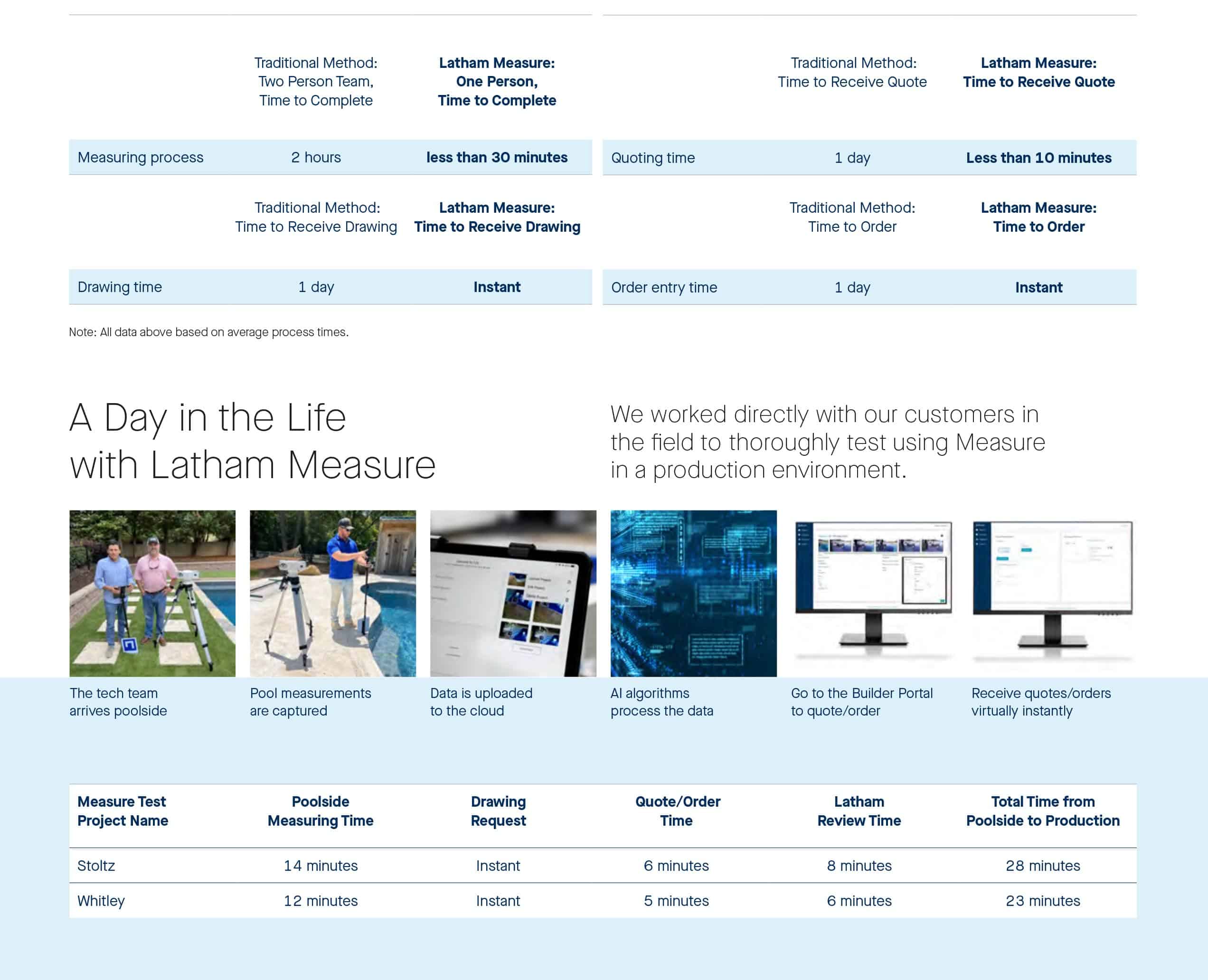Click 'Measuring process' row label
The image size is (1208, 980).
pyautogui.click(x=140, y=158)
